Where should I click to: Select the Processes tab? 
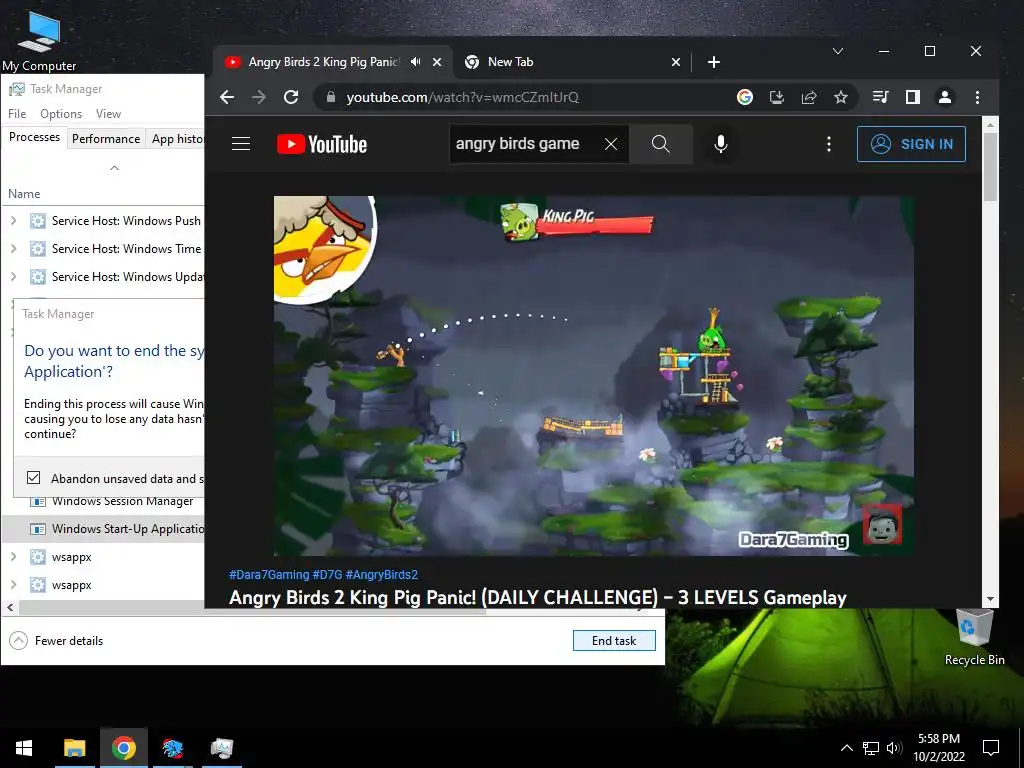pos(34,137)
